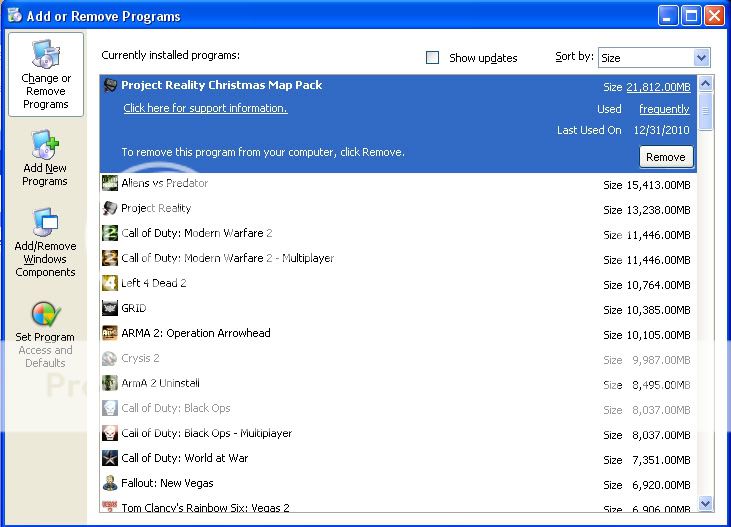The image size is (731, 527).
Task: Enable the Show updates checkbox
Action: point(433,58)
